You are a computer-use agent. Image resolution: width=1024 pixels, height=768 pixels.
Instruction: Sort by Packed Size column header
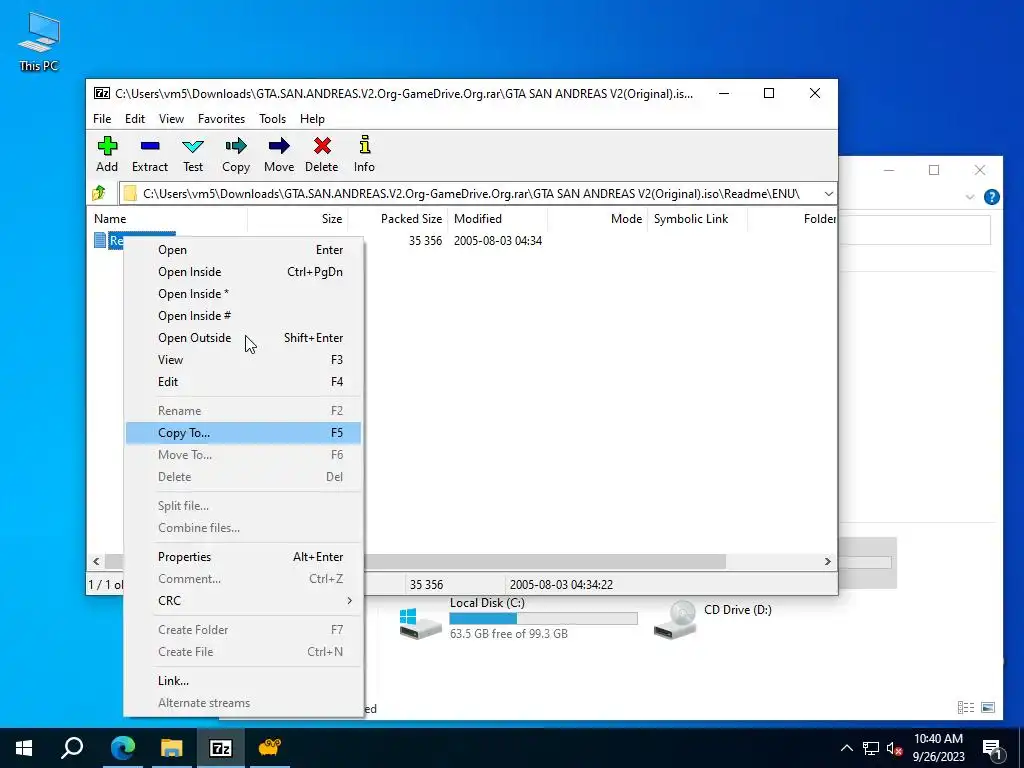pyautogui.click(x=398, y=219)
